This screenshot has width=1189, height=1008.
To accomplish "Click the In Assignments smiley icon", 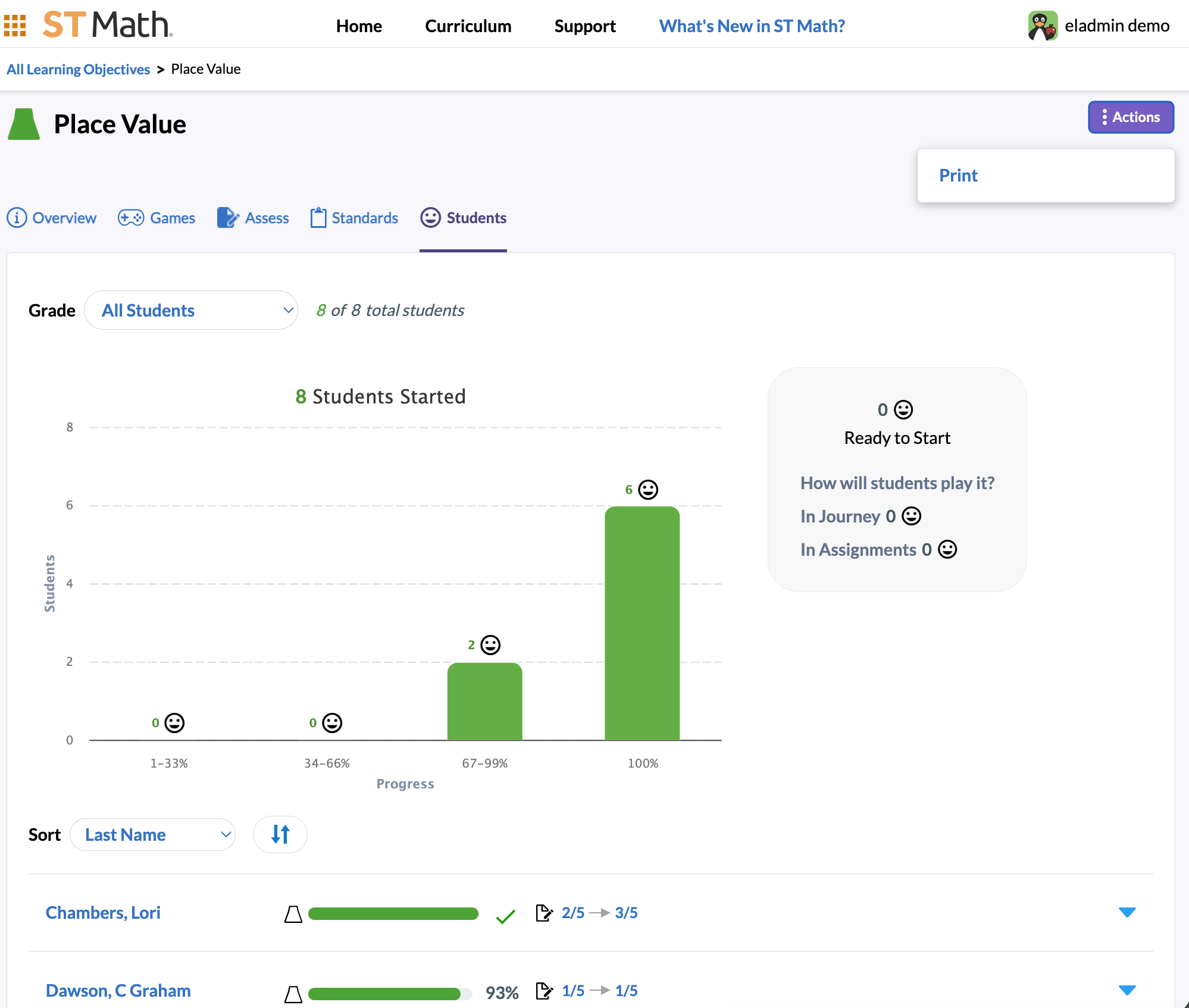I will coord(947,549).
